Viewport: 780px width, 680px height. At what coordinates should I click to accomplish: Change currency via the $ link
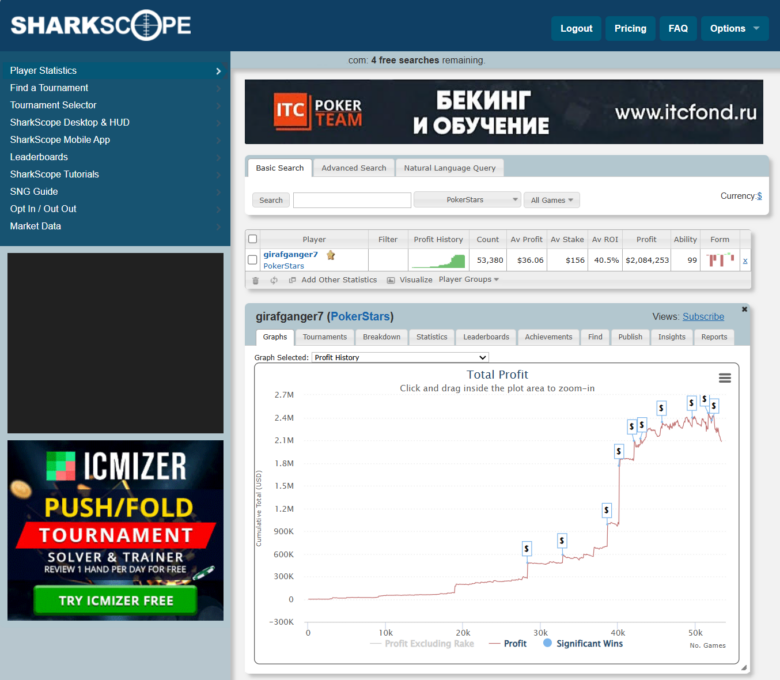coord(759,196)
